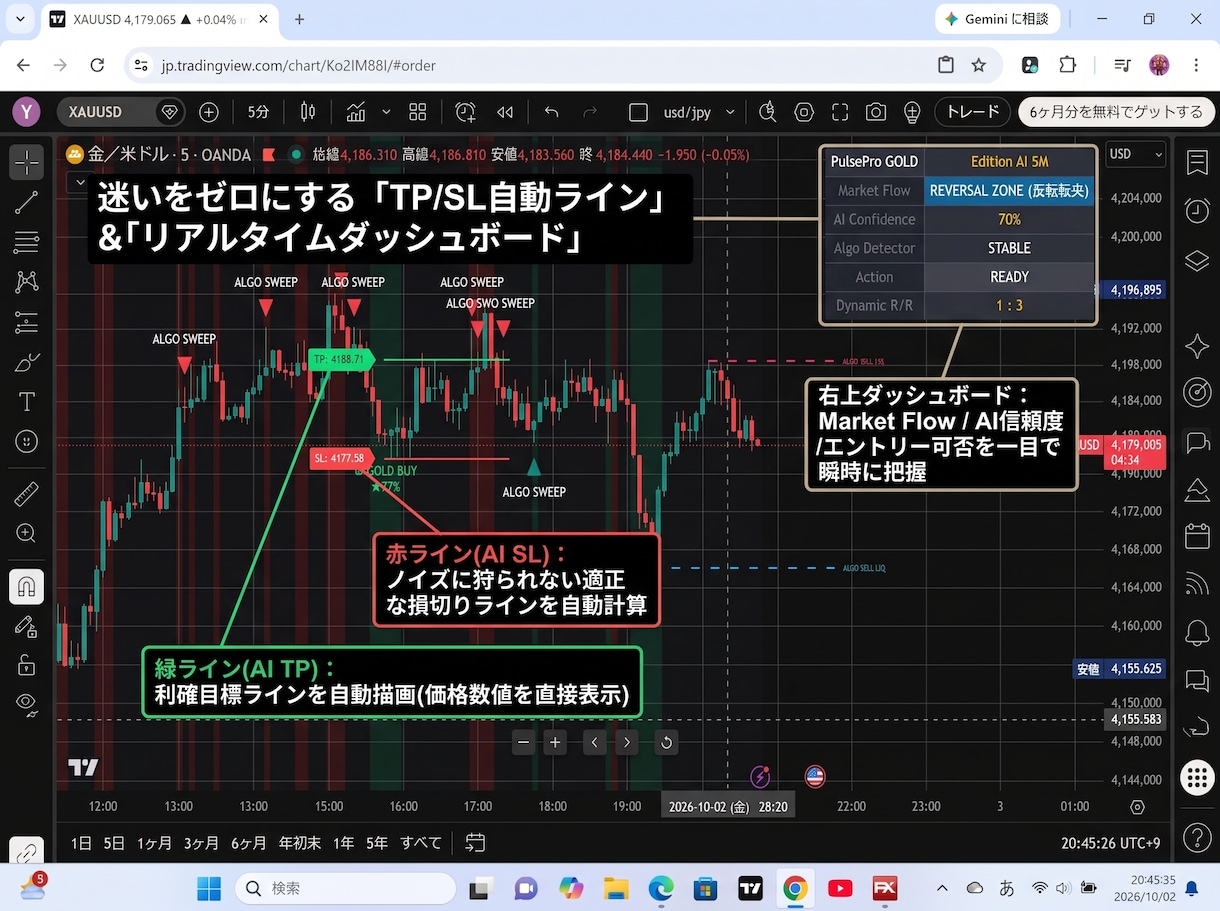1220x911 pixels.
Task: Click the 6ヶ月分を無料でゲットする offer button
Action: (x=1116, y=112)
